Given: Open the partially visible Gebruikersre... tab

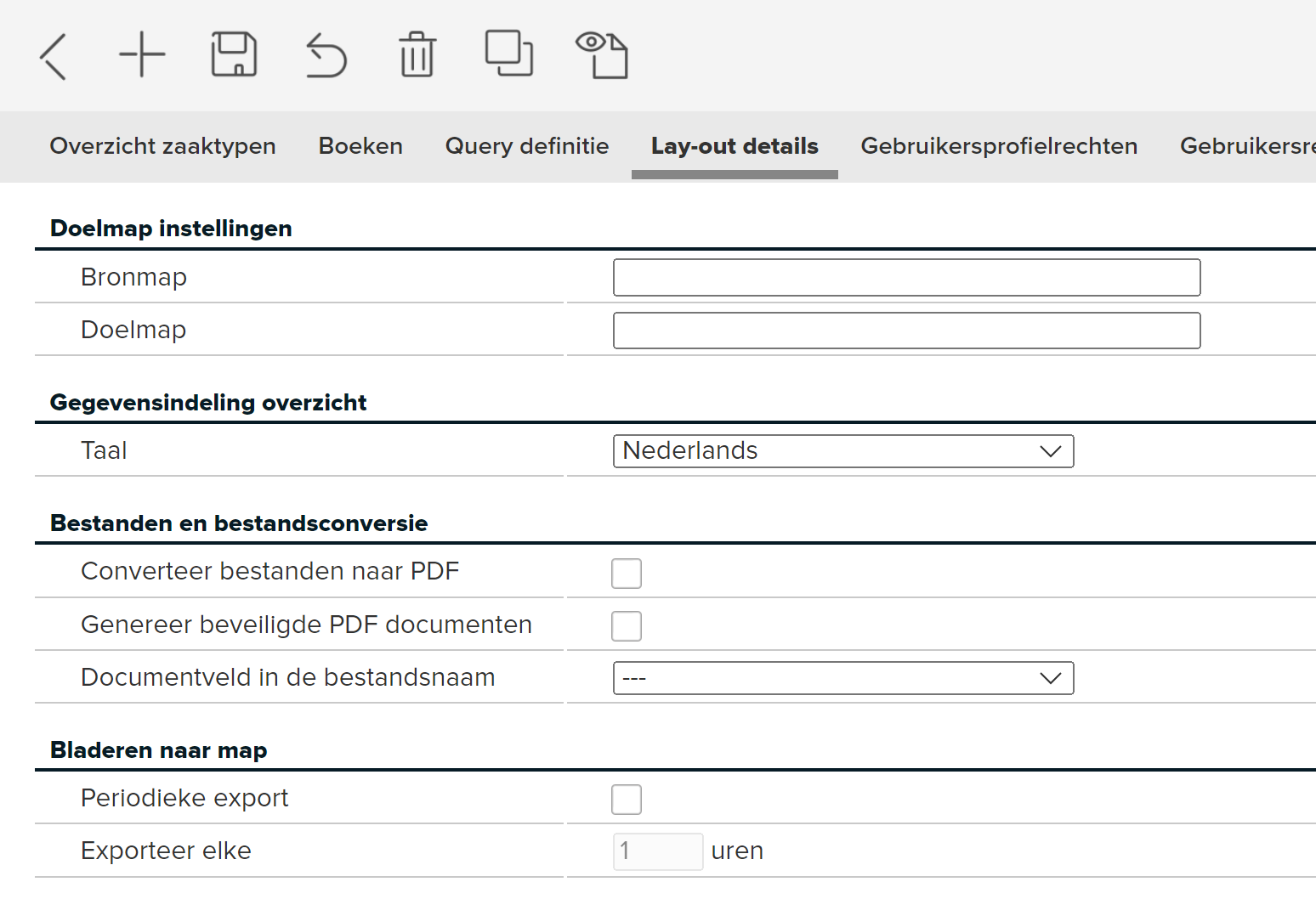Looking at the screenshot, I should 1247,146.
